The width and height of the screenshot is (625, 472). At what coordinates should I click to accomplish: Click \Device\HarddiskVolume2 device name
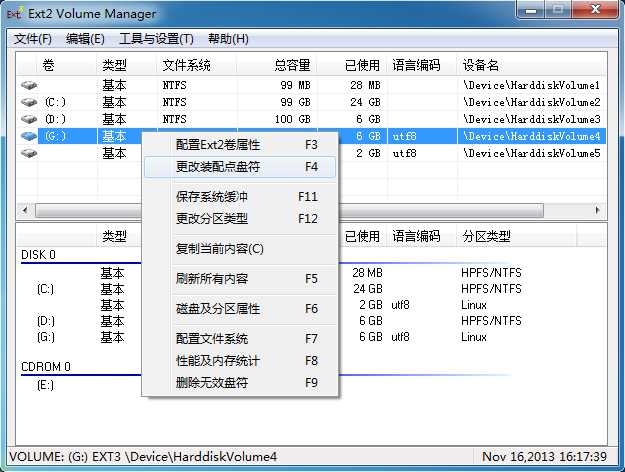(531, 102)
